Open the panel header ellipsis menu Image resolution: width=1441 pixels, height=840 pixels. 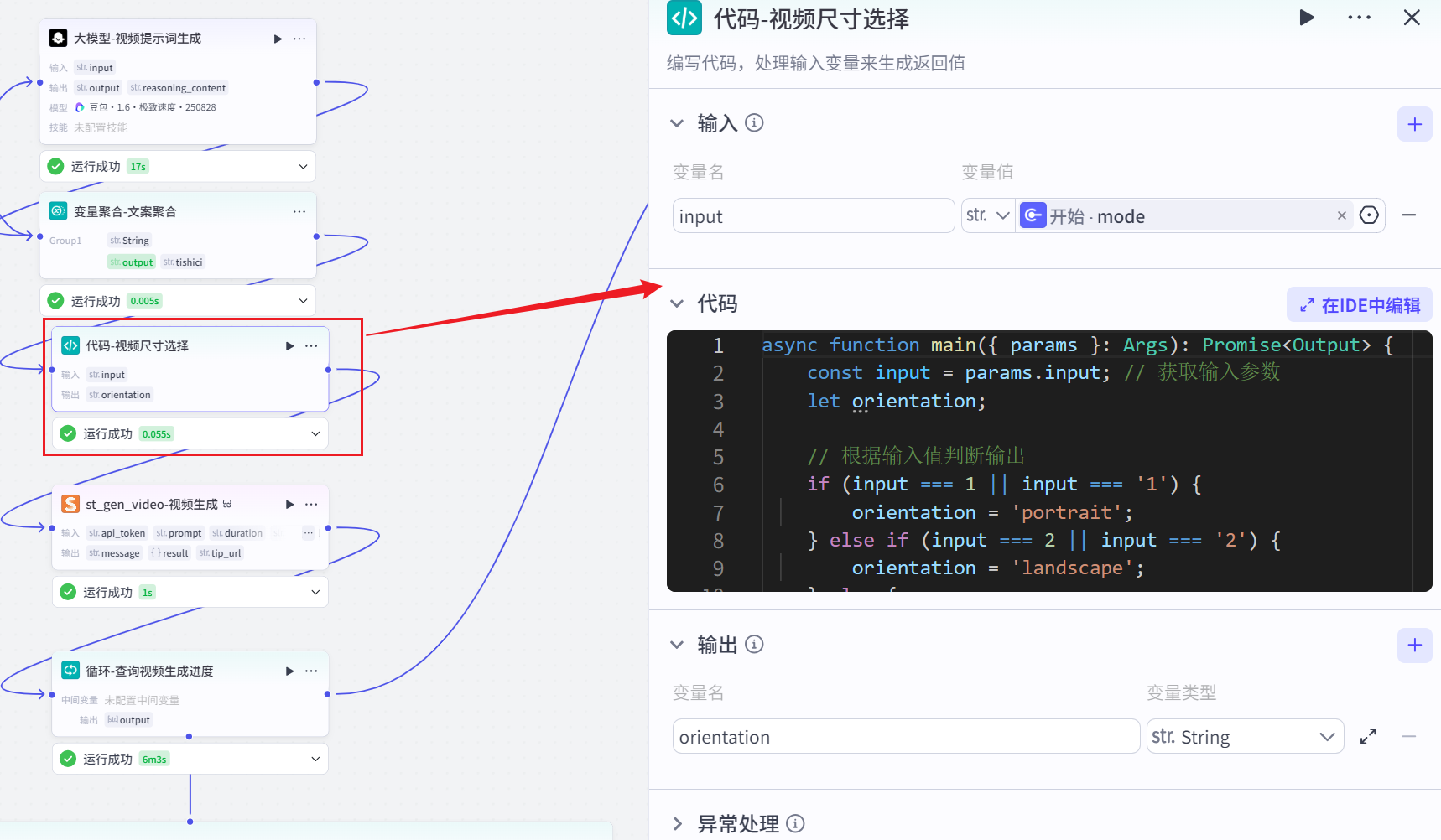pos(1359,17)
